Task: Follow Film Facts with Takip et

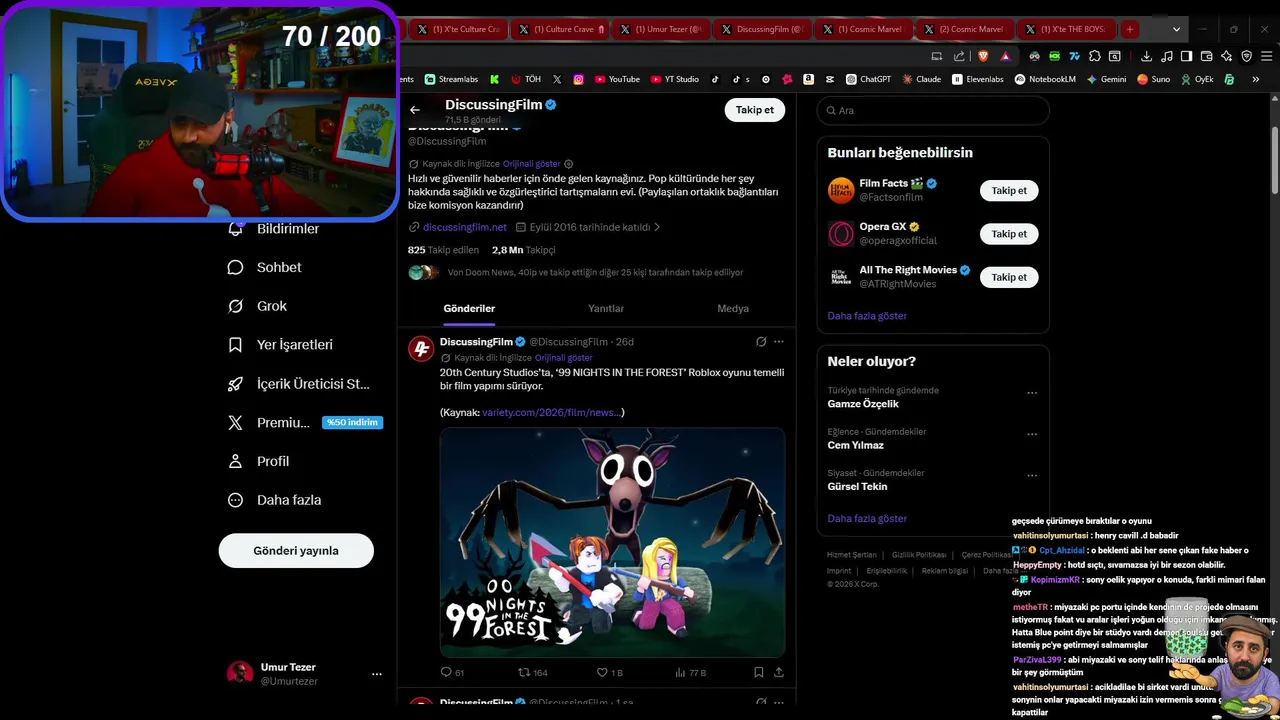Action: click(1009, 190)
